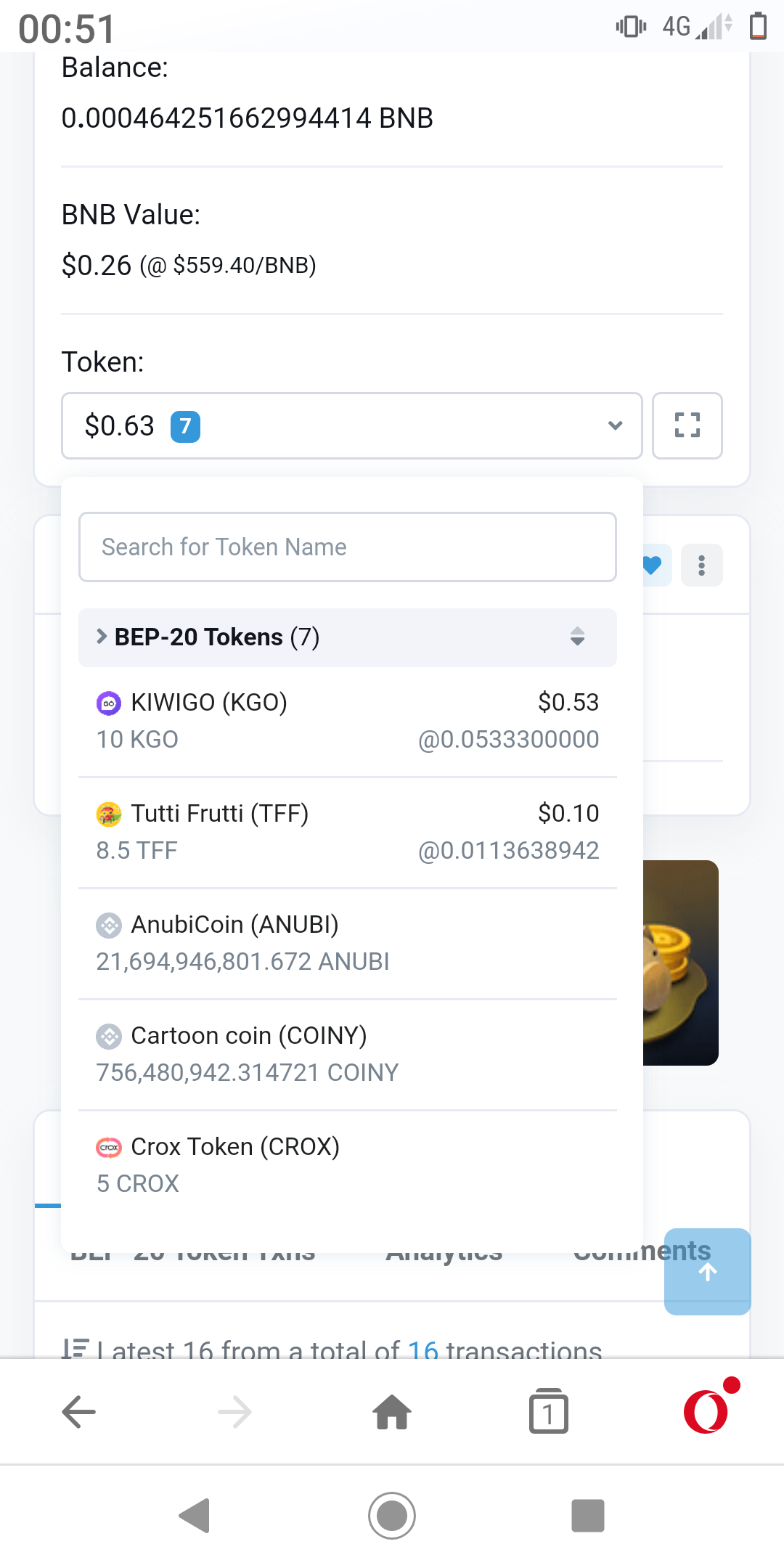Tap the Crox Token logo icon

coord(109,1147)
